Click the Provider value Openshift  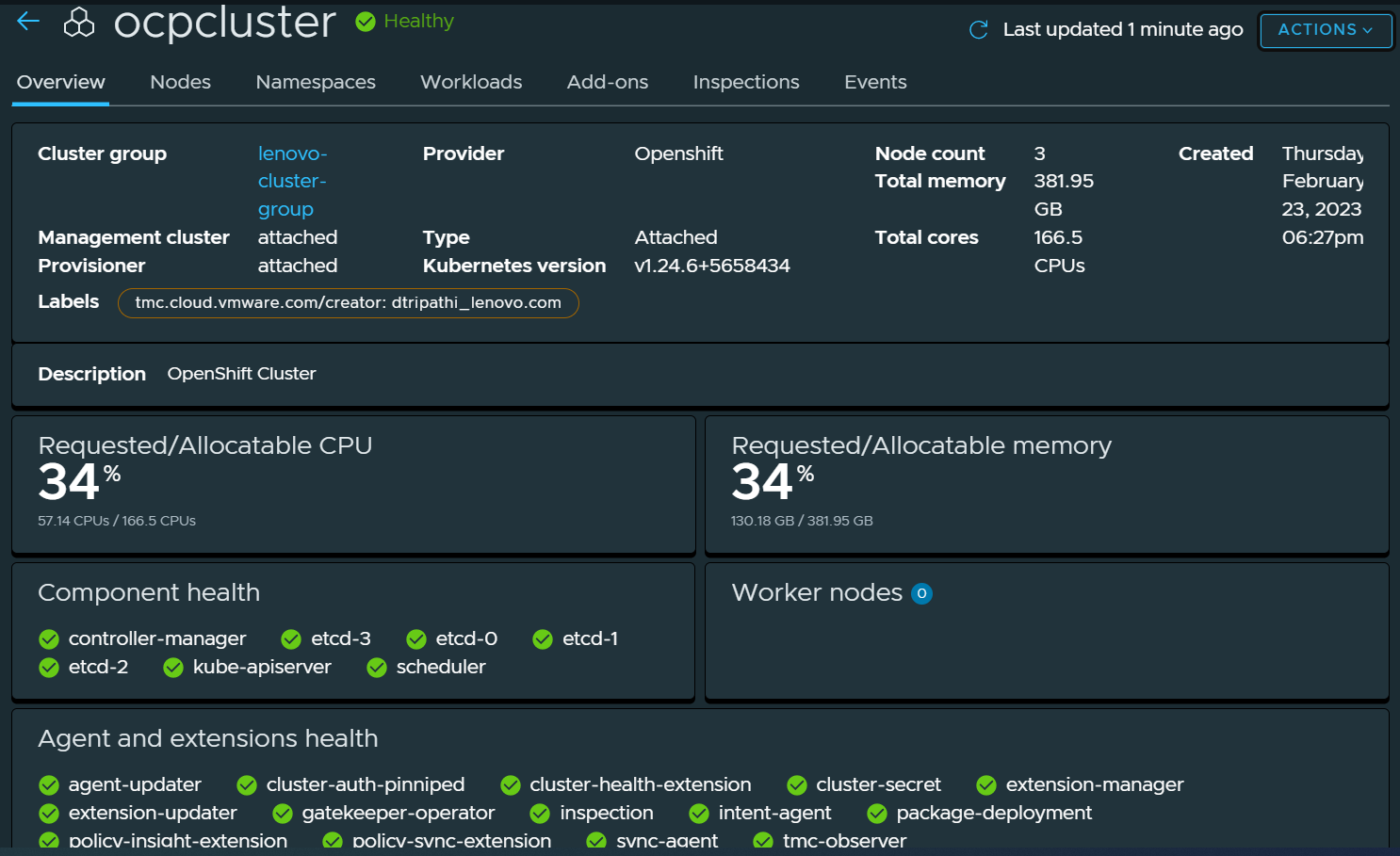point(678,153)
